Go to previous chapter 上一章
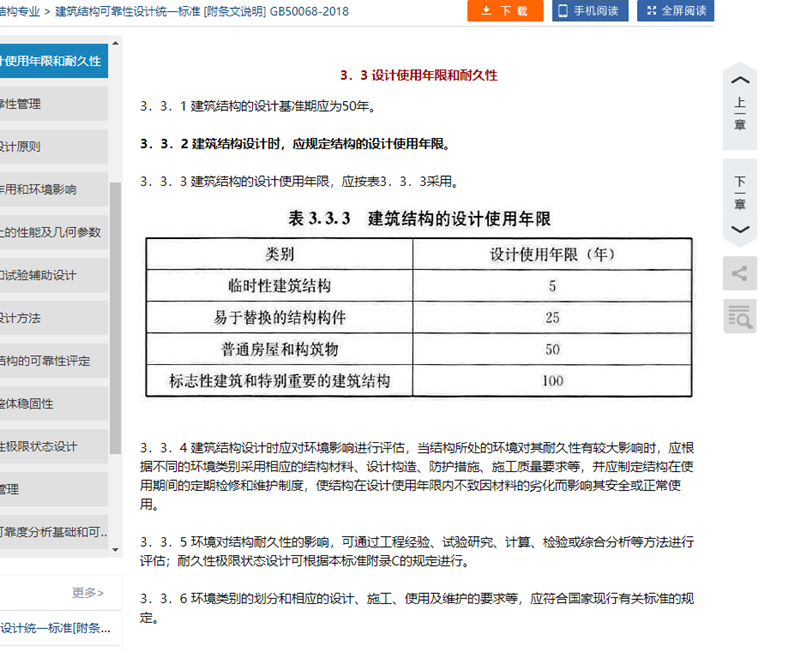The width and height of the screenshot is (800, 651). (740, 106)
